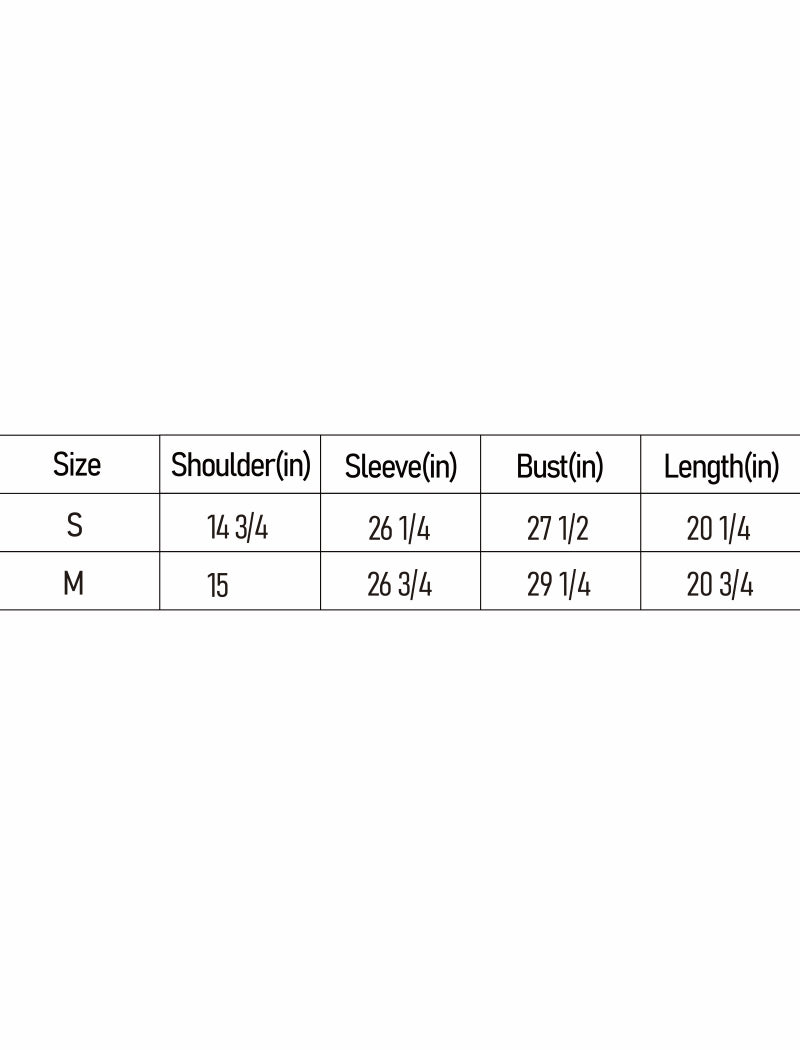Select length value 20 1/4 for size S
Image resolution: width=800 pixels, height=1050 pixels.
[x=718, y=528]
